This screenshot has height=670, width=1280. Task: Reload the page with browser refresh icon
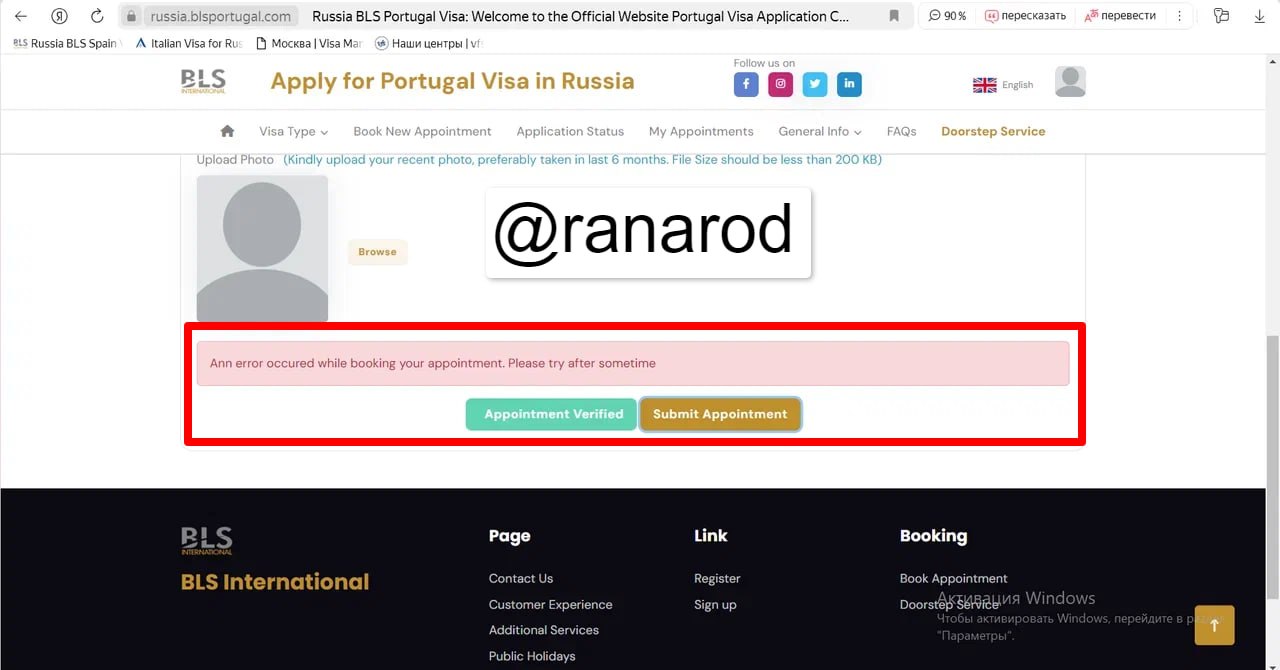[97, 16]
